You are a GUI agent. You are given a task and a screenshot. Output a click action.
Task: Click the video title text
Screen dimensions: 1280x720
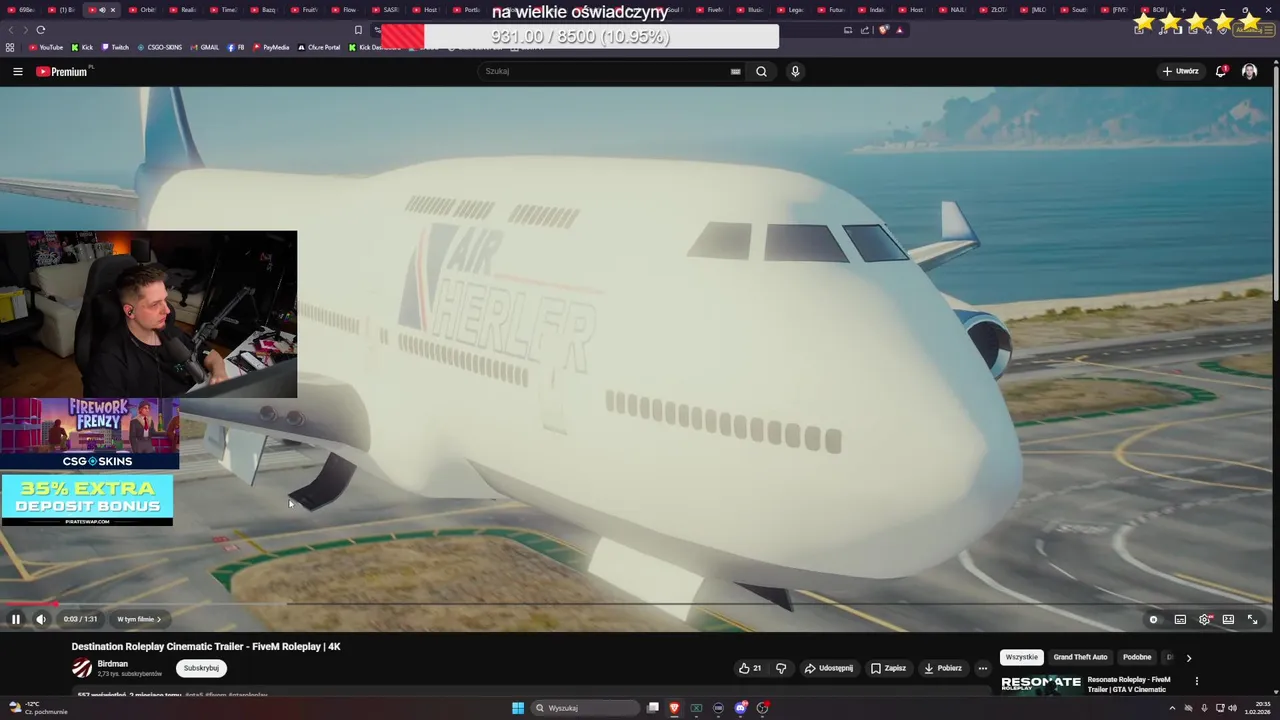(x=206, y=646)
